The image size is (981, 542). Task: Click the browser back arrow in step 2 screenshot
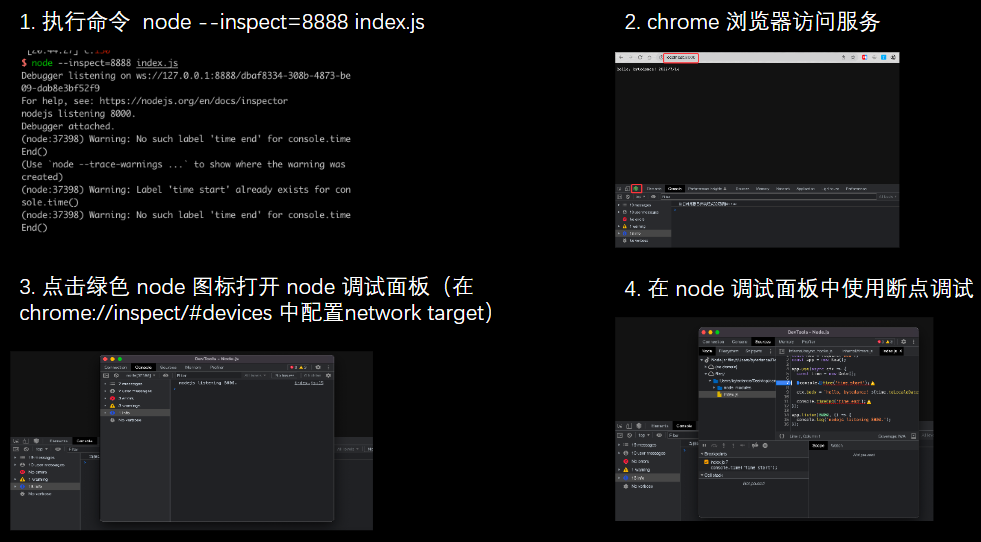[x=621, y=58]
